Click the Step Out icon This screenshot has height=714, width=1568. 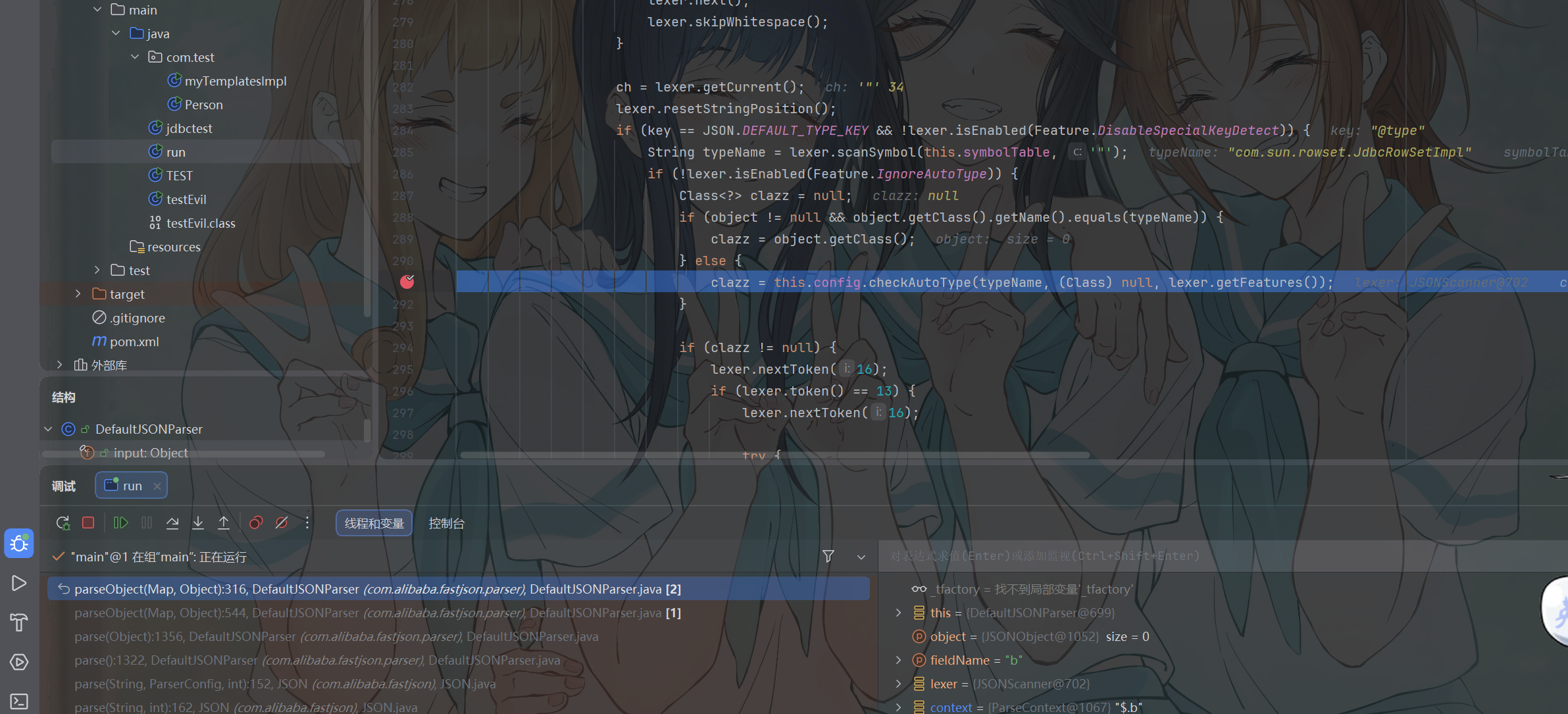click(224, 523)
